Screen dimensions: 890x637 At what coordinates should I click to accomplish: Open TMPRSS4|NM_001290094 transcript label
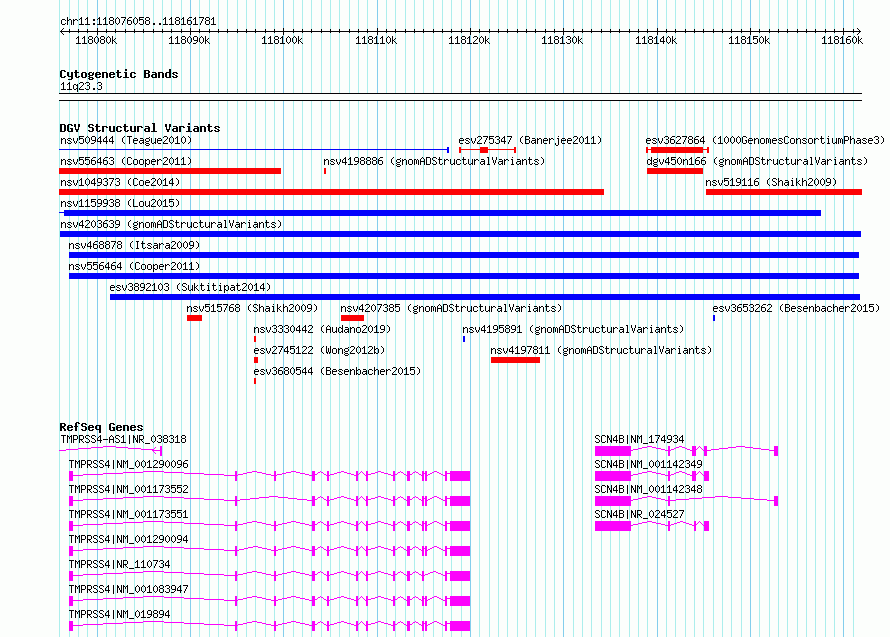click(128, 539)
